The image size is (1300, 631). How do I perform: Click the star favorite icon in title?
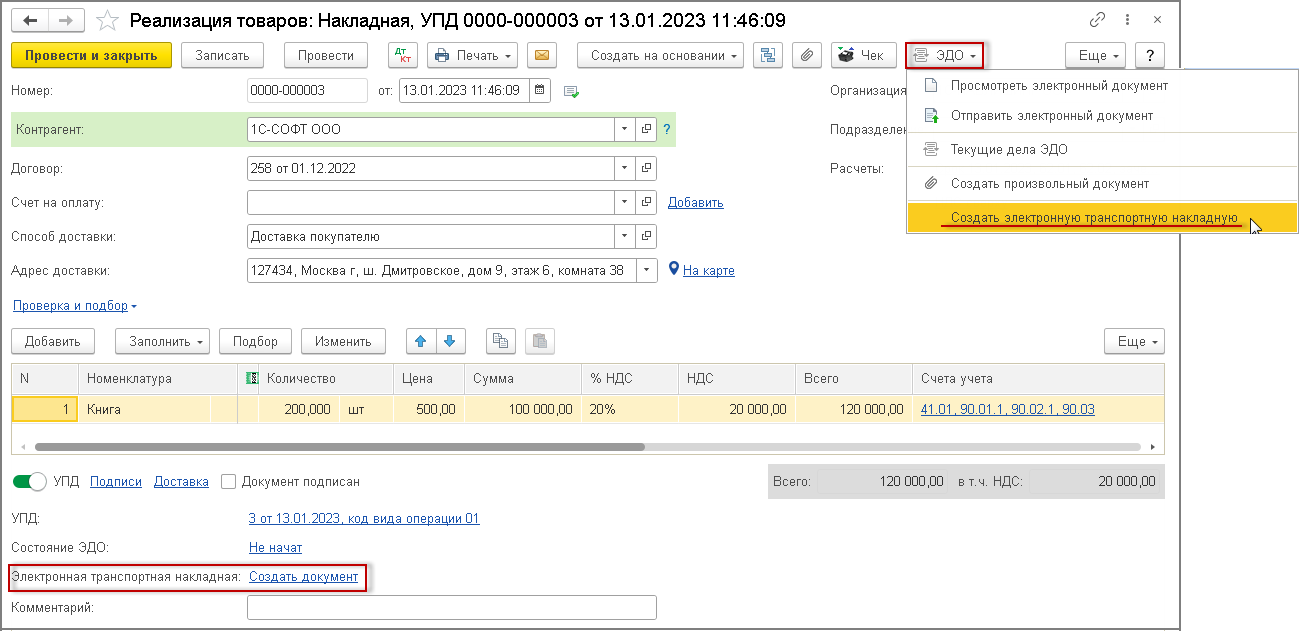pos(110,21)
